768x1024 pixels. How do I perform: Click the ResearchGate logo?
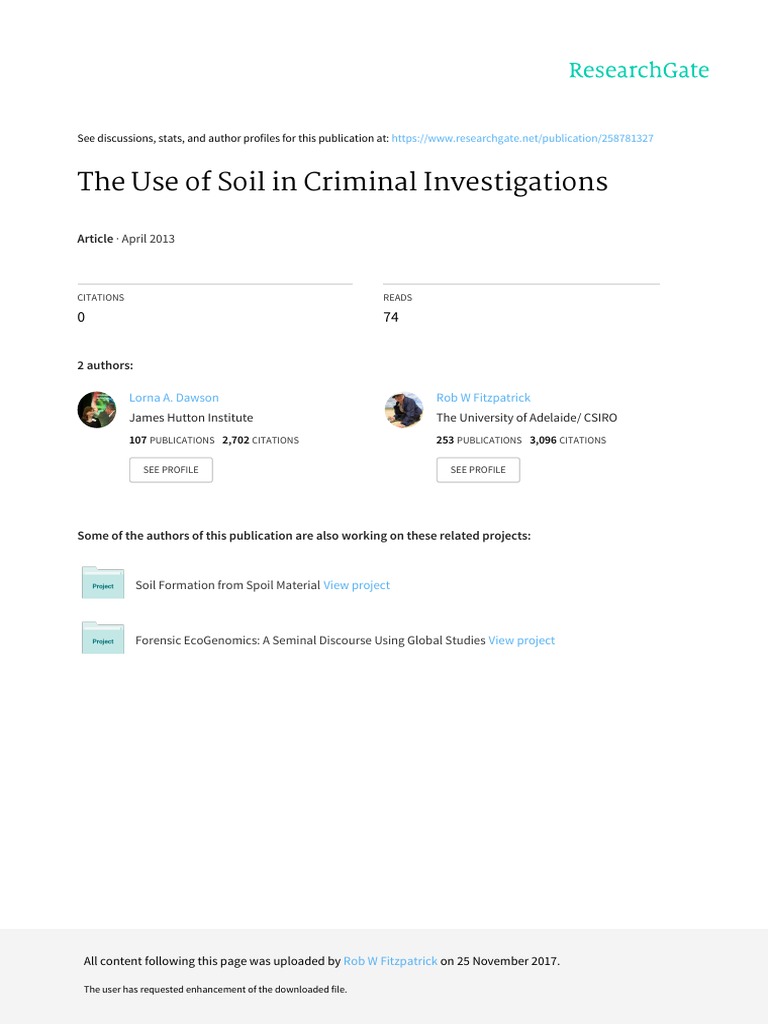coord(638,70)
